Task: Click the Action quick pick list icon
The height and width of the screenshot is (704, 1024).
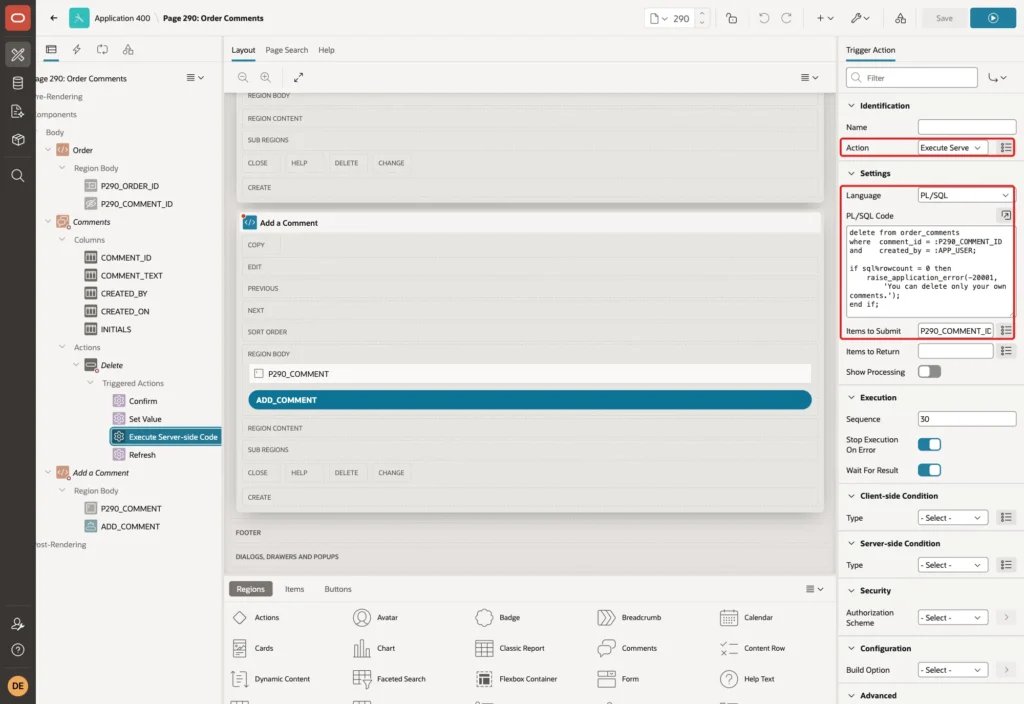Action: [1006, 148]
